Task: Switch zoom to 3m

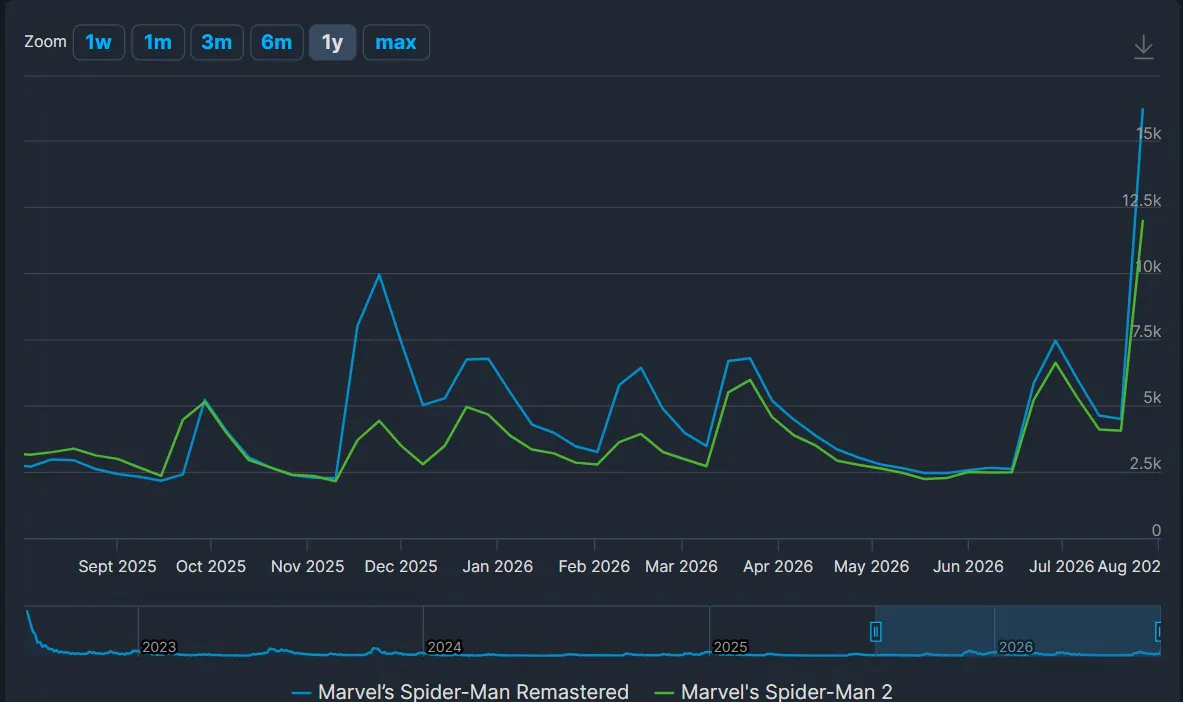Action: 217,42
